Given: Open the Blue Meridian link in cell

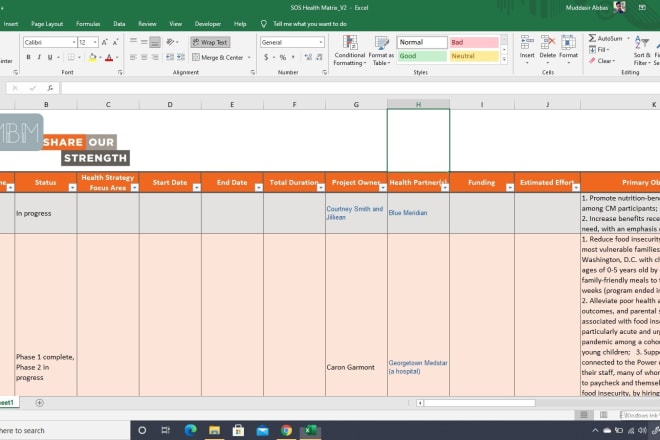Looking at the screenshot, I should coord(408,212).
